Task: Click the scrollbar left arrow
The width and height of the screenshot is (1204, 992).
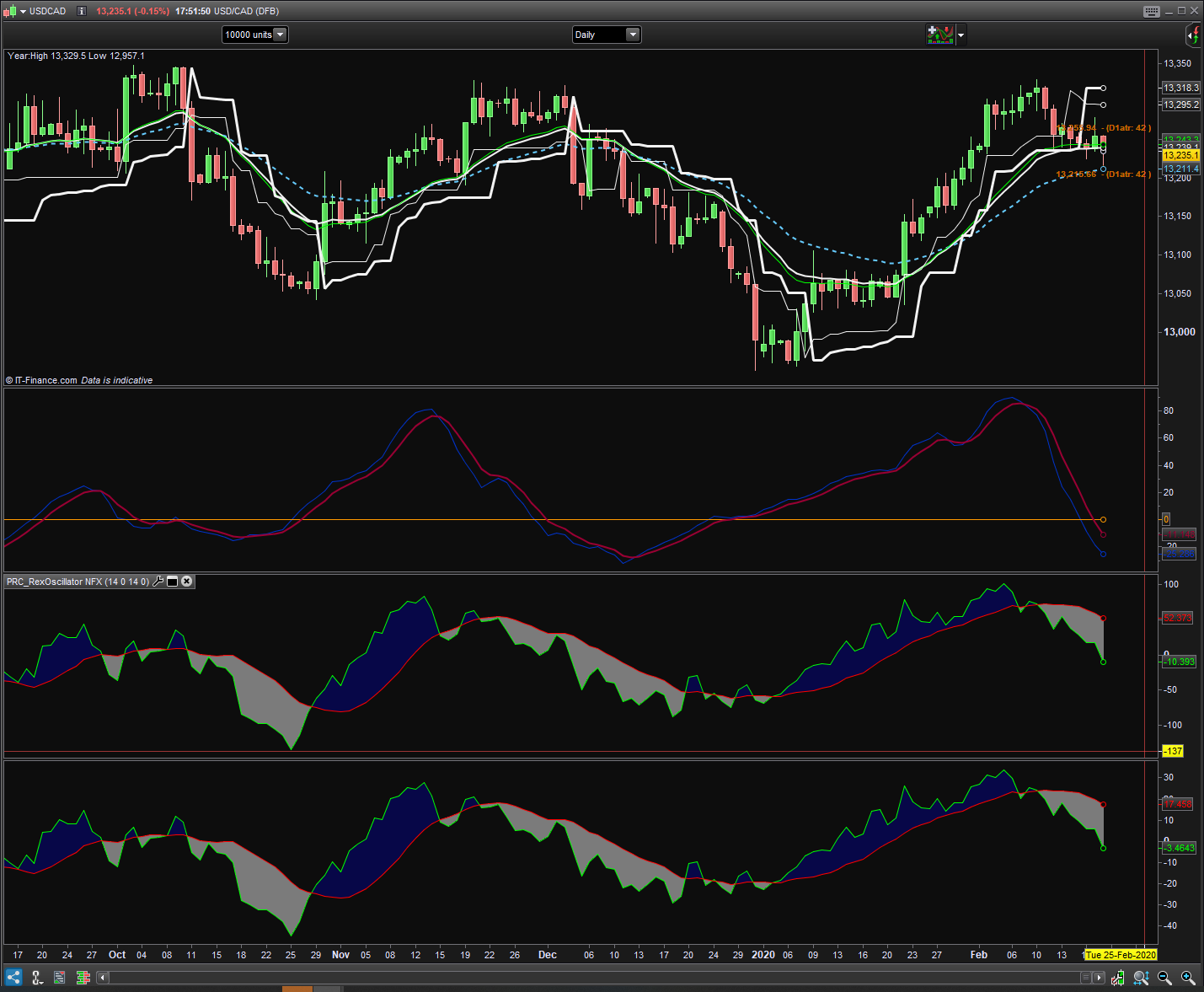Action: [103, 978]
